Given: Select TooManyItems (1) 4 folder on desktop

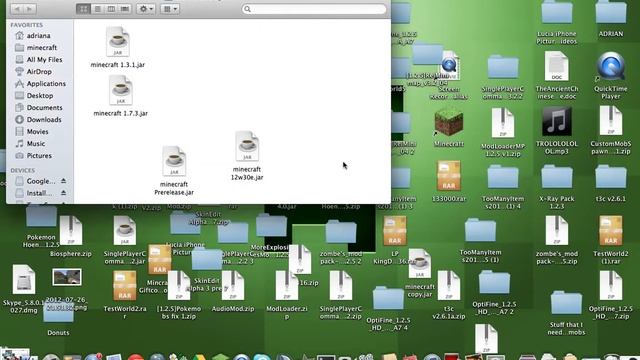Looking at the screenshot, I should [x=503, y=177].
